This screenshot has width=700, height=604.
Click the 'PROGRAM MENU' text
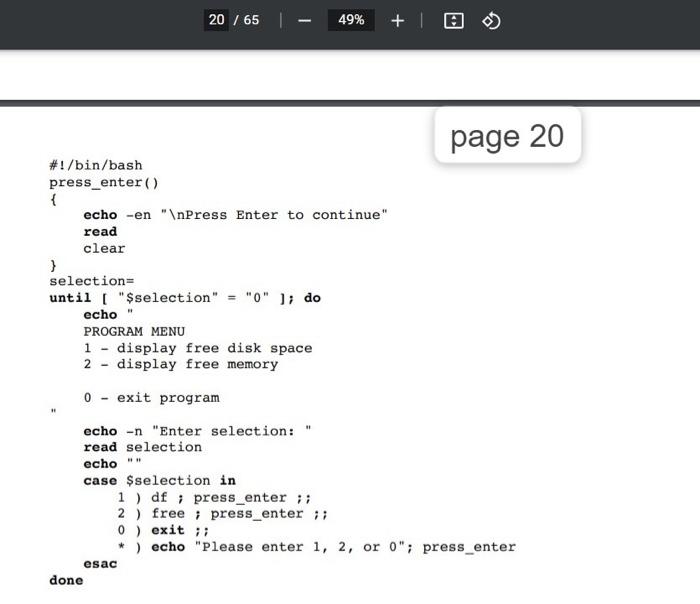(x=134, y=331)
